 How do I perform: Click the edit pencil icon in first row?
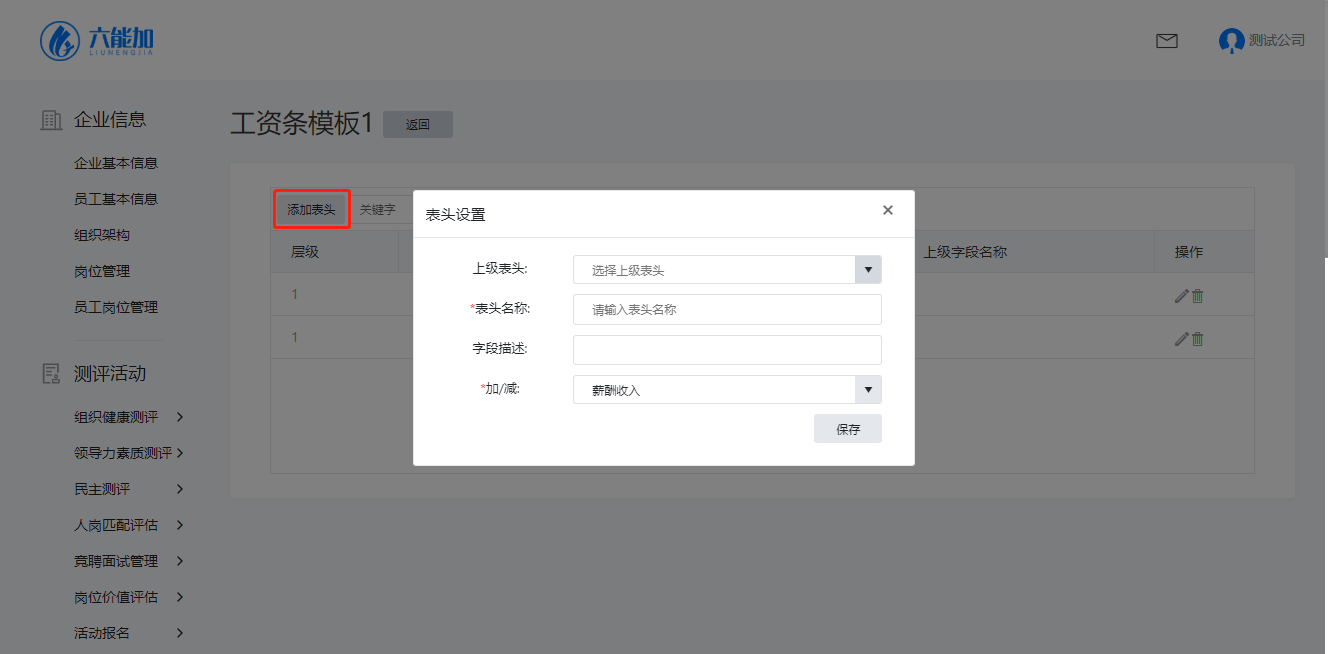tap(1181, 296)
